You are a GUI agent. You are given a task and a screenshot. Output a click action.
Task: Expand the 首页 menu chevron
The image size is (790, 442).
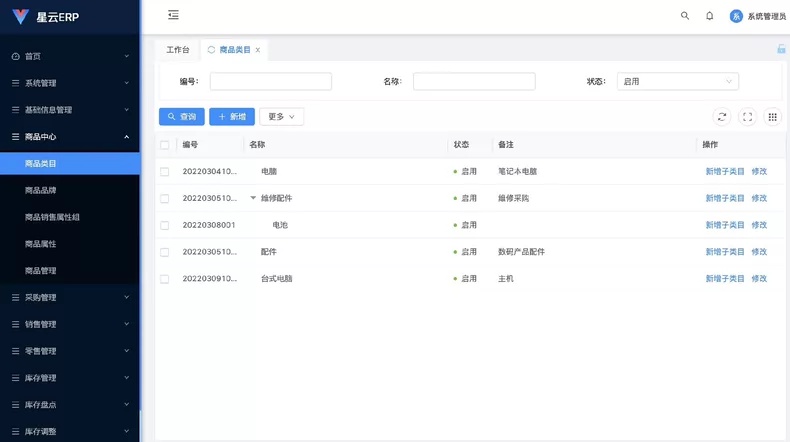coord(126,56)
